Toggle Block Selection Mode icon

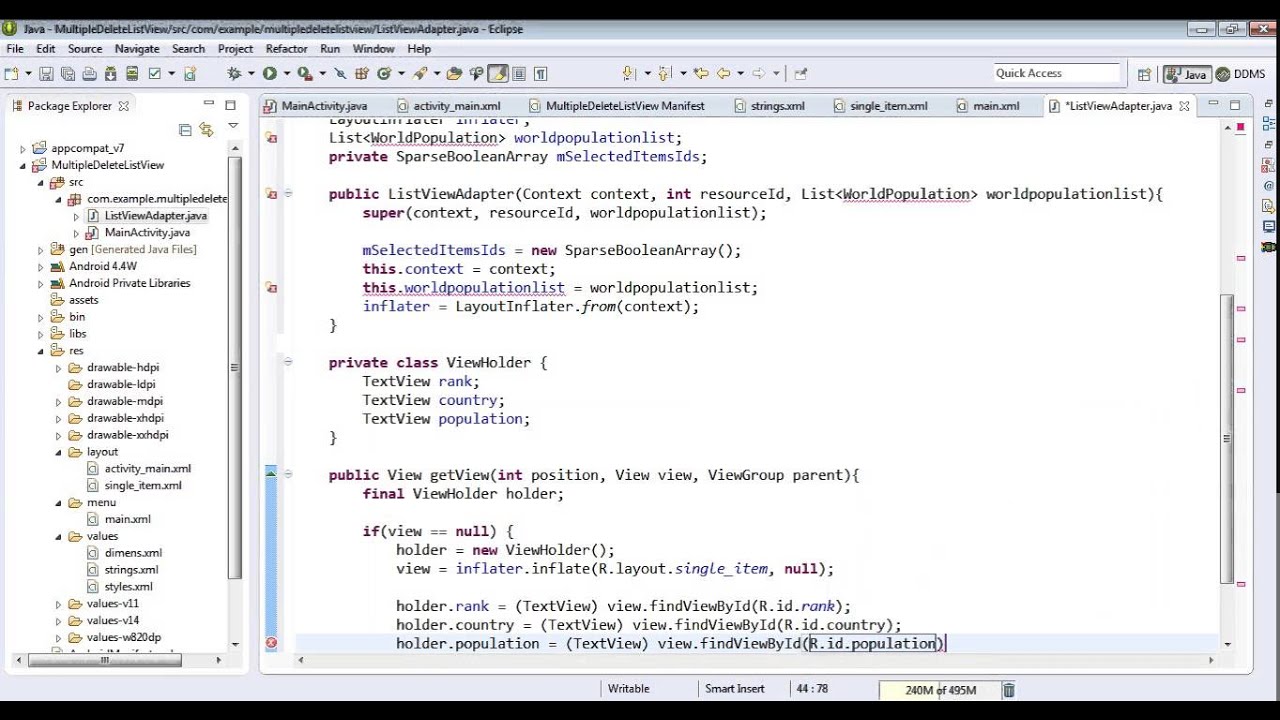point(519,73)
